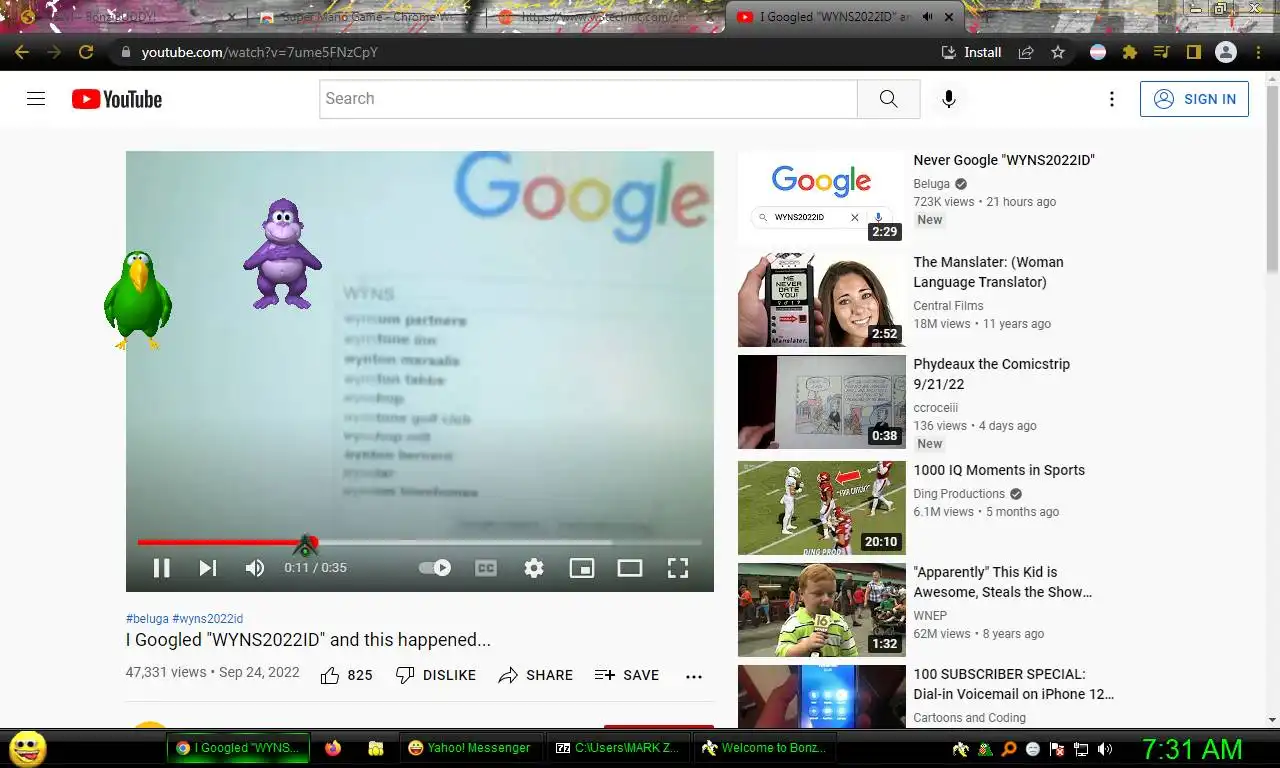The image size is (1280, 768).
Task: Open Never Google WYNS2022ID thumbnail
Action: (x=821, y=197)
